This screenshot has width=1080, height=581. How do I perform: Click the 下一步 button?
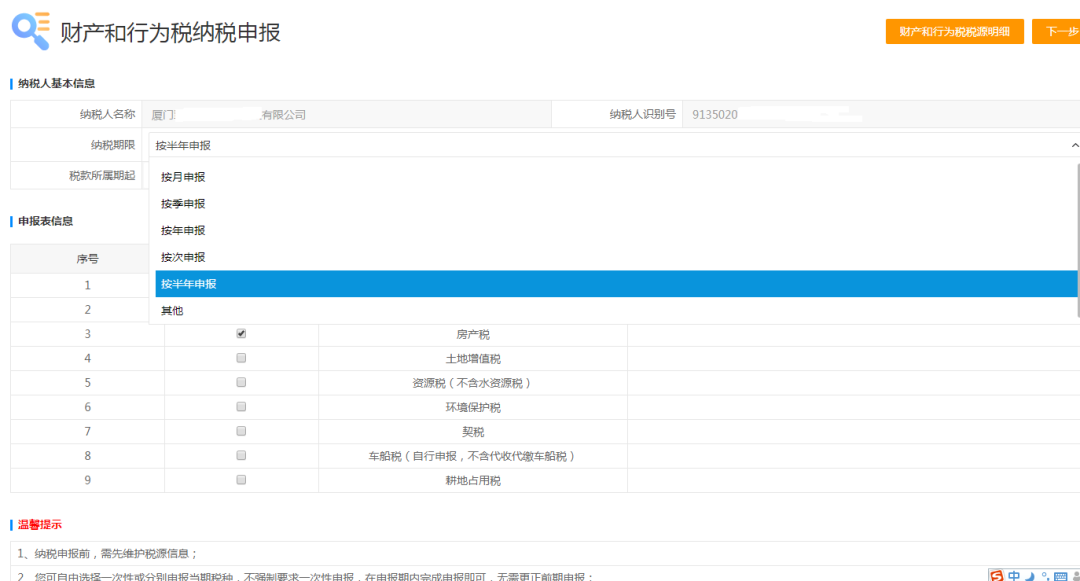point(1063,31)
